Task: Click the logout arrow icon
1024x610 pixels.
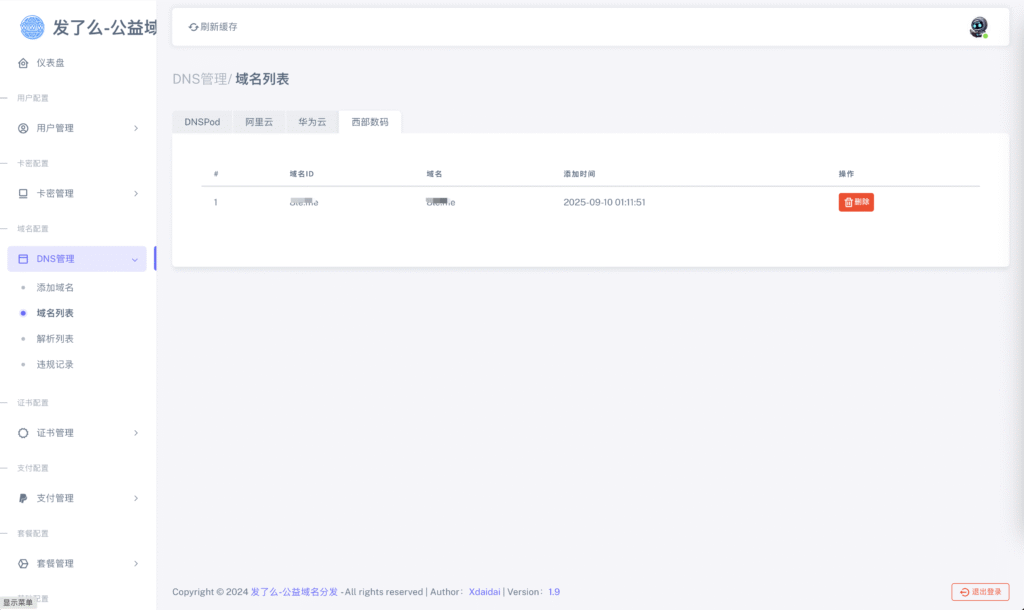Action: click(964, 592)
